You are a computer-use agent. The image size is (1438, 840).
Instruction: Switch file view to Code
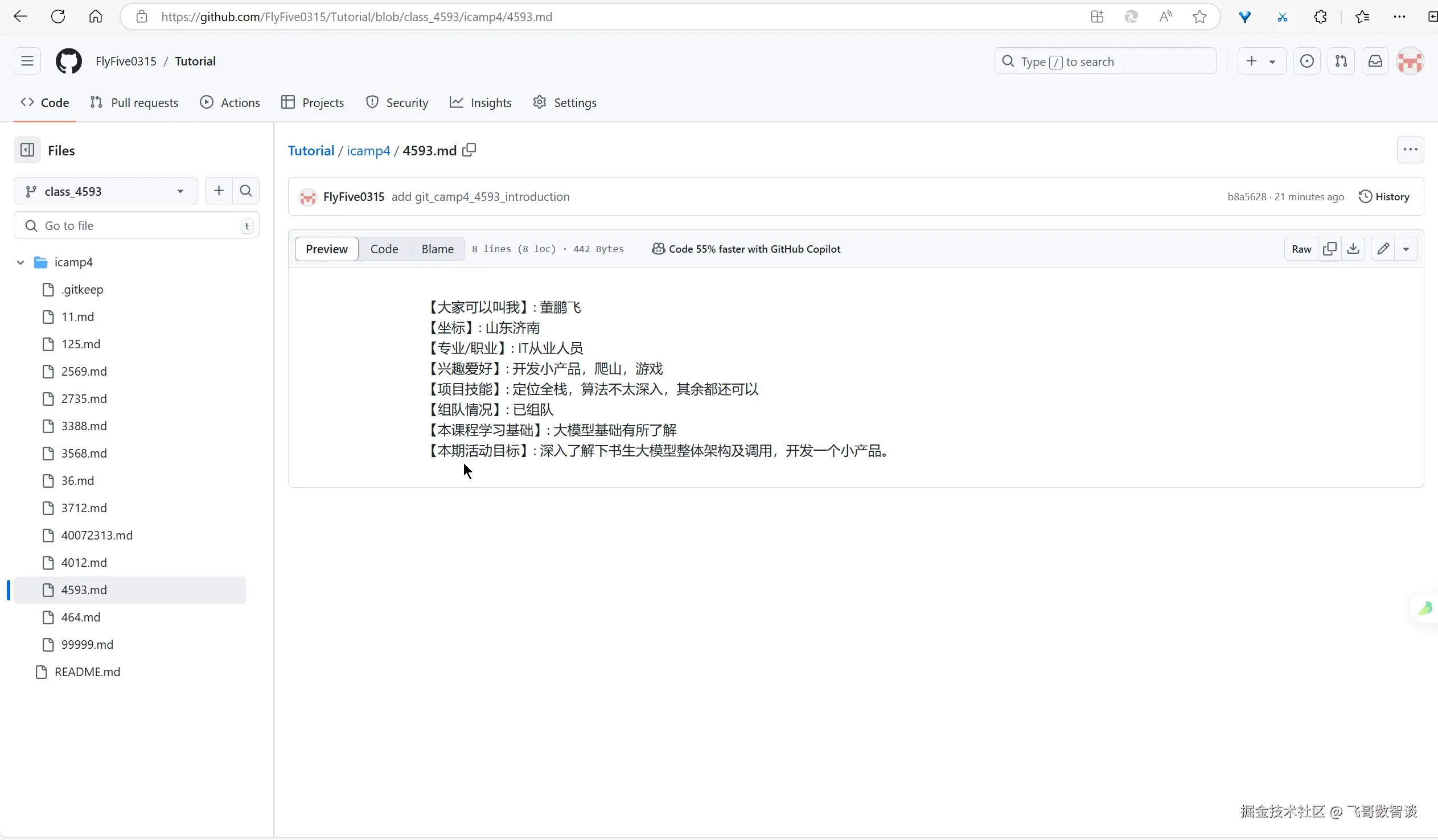coord(384,249)
